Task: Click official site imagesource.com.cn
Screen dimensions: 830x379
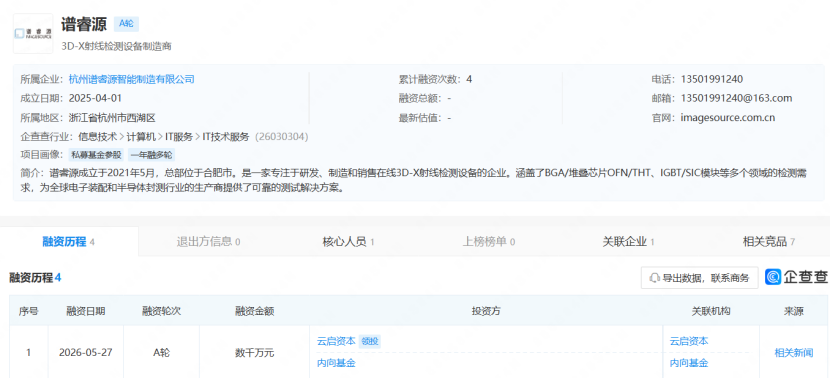Action: pyautogui.click(x=727, y=118)
